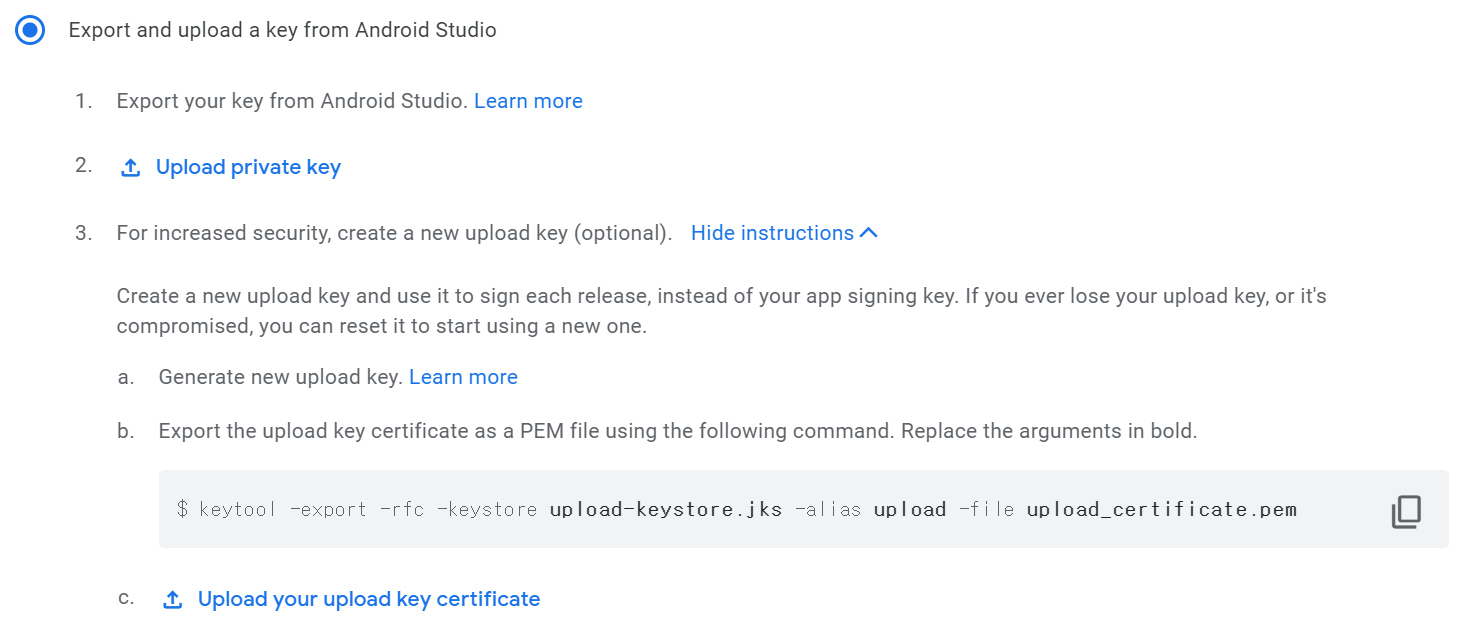Open Learn more about generating upload key

(463, 377)
